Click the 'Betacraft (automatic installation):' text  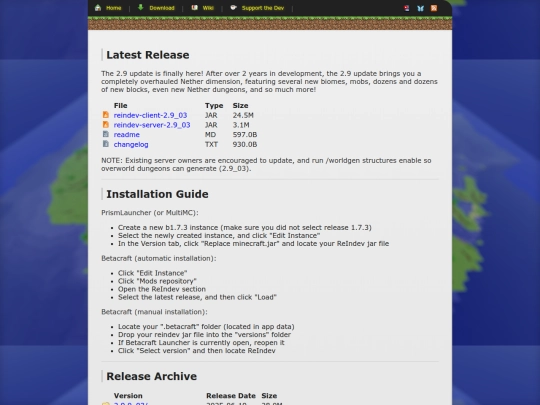[159, 258]
